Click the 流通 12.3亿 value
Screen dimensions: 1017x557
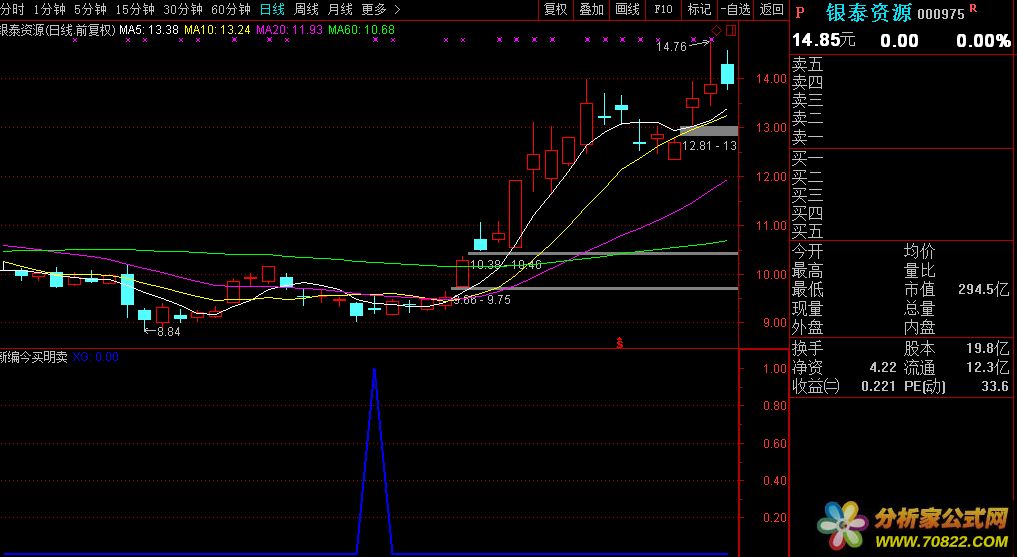pyautogui.click(x=988, y=368)
